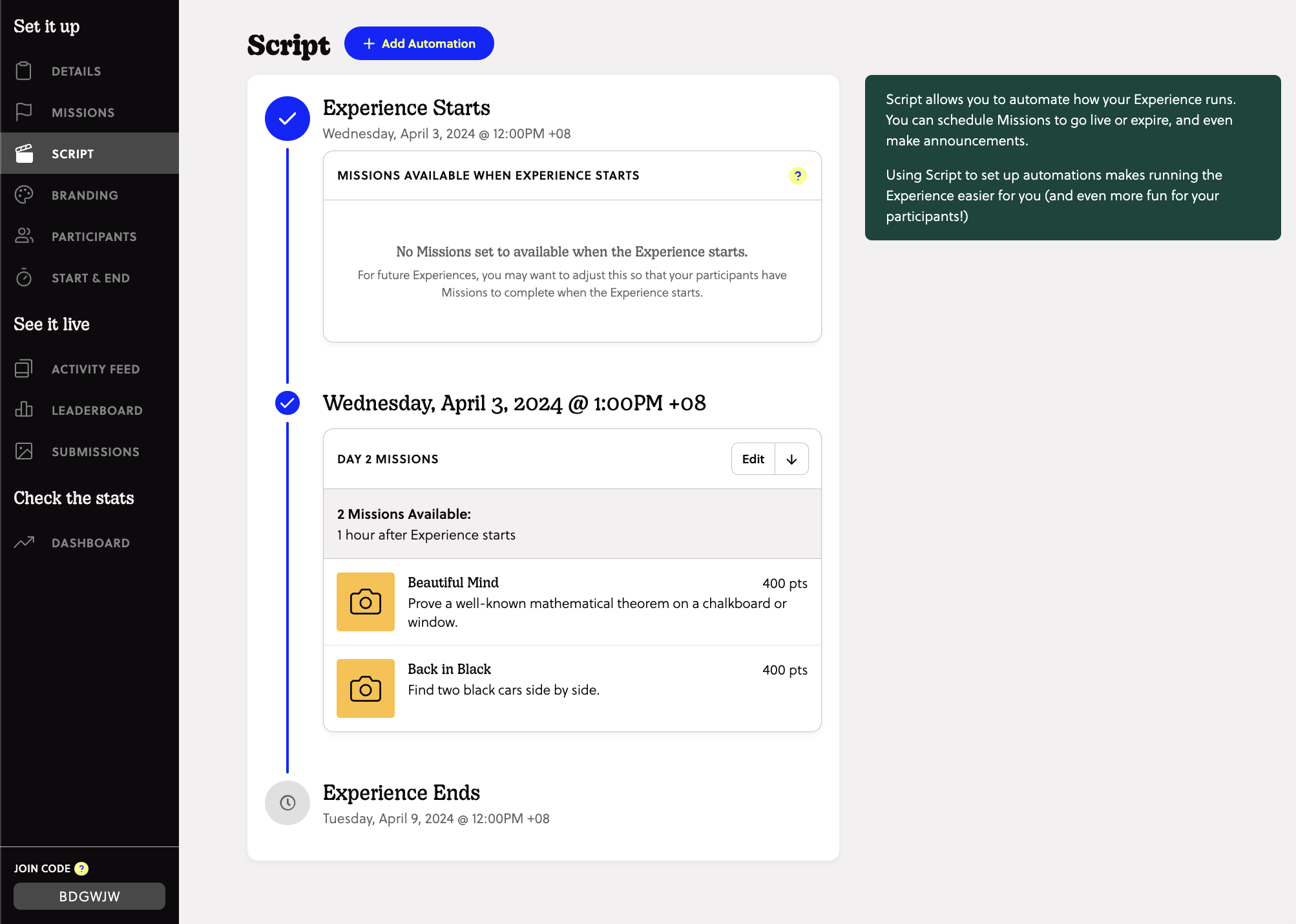This screenshot has width=1296, height=924.
Task: Click the Missions flag icon
Action: [x=24, y=112]
